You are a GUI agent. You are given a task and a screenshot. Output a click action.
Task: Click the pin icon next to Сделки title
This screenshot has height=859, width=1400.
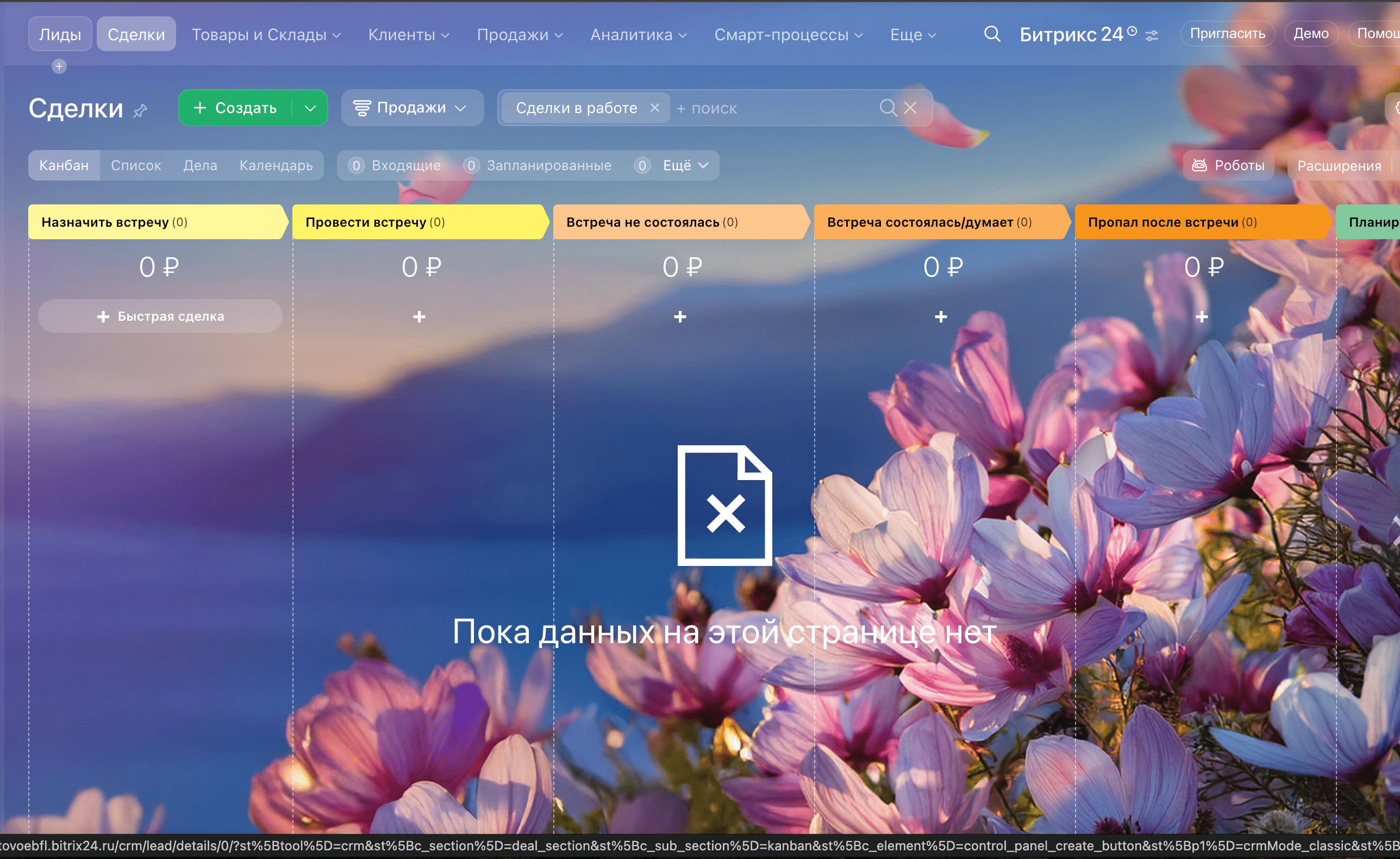(140, 110)
